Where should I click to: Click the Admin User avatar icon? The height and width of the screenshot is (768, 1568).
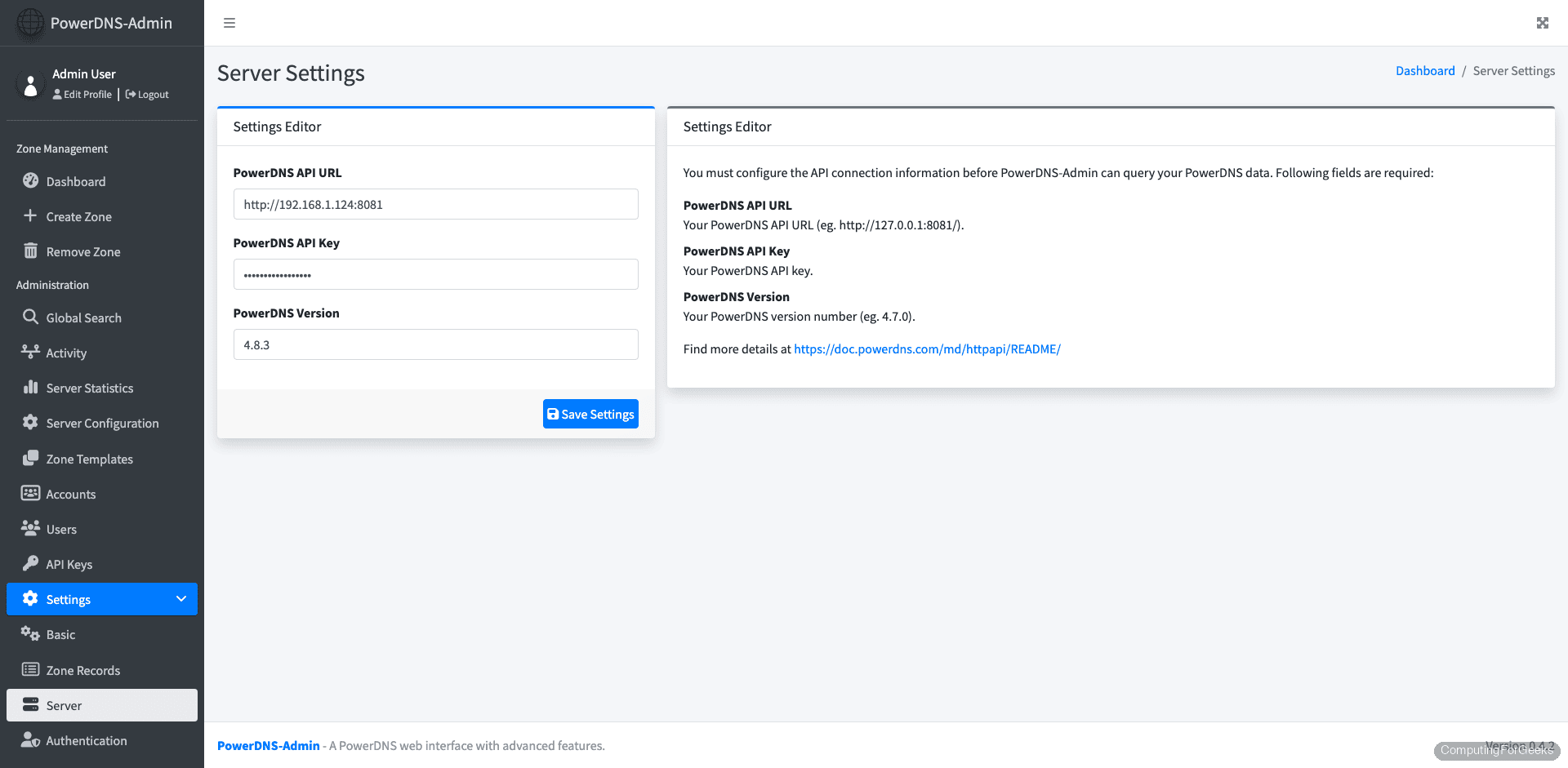pyautogui.click(x=30, y=83)
